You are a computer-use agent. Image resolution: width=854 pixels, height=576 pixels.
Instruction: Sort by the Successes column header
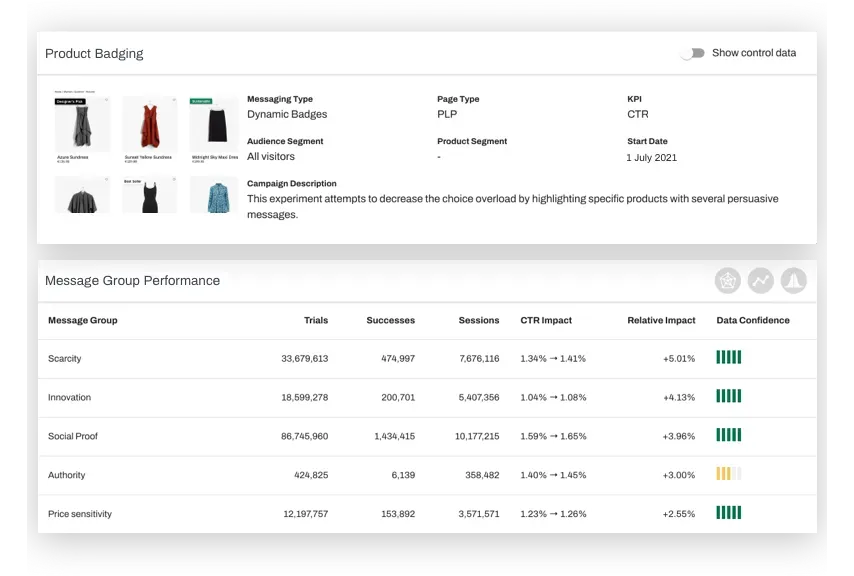point(391,320)
